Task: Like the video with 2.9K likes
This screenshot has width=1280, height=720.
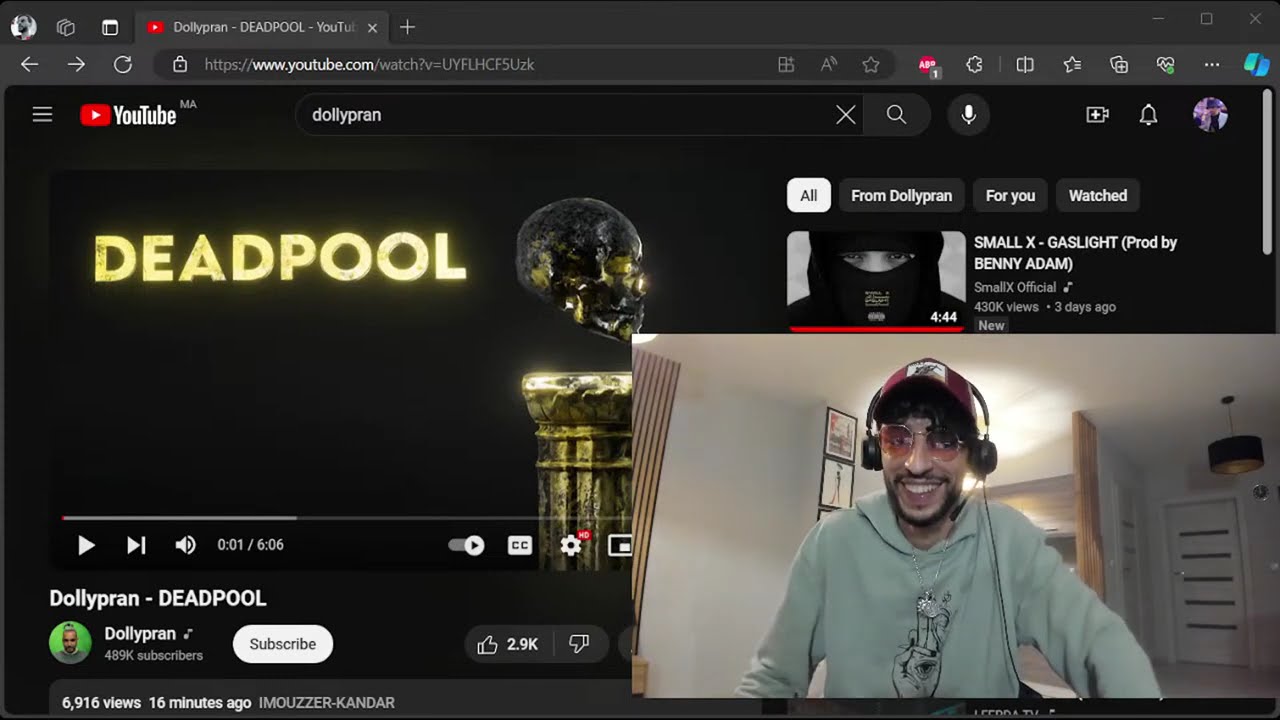Action: click(x=508, y=645)
